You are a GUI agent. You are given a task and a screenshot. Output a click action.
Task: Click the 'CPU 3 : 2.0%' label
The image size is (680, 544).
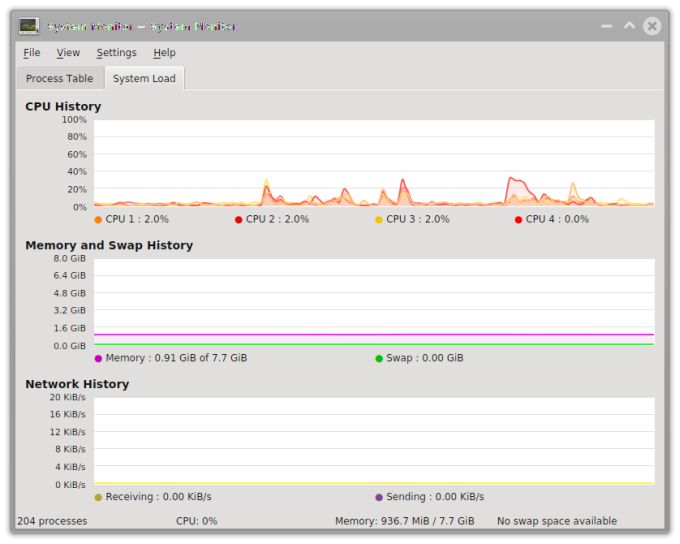coord(418,220)
